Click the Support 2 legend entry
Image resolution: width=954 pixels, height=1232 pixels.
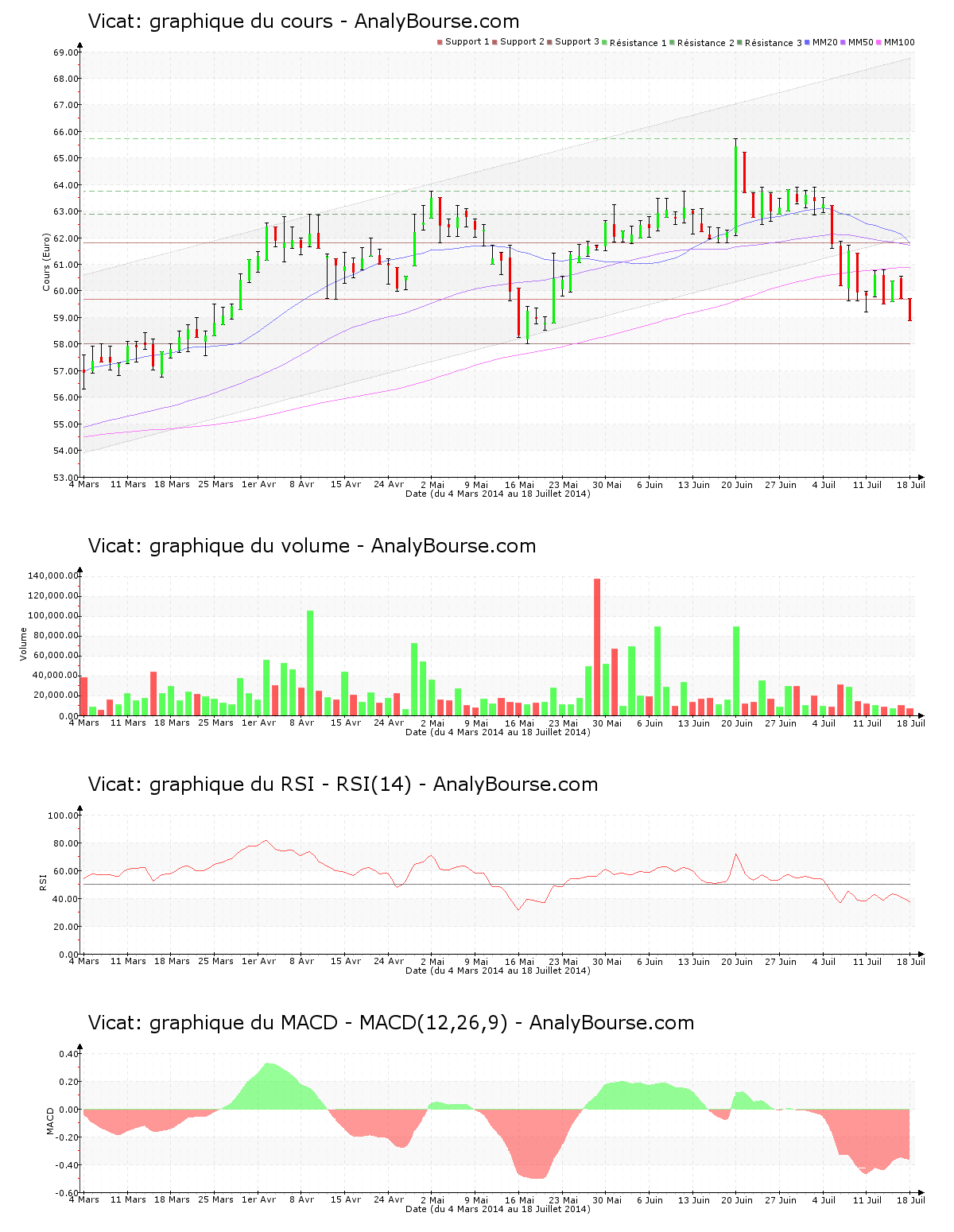click(x=518, y=42)
